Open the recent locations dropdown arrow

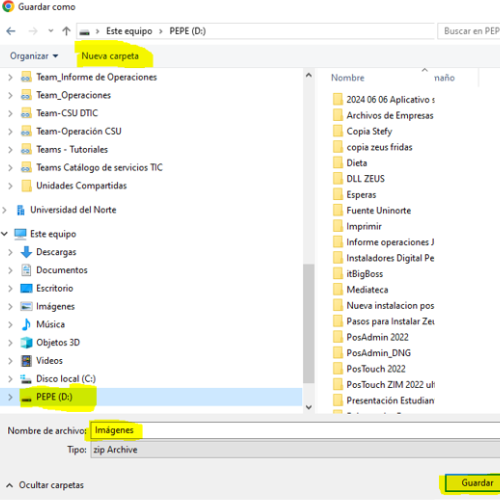point(51,31)
